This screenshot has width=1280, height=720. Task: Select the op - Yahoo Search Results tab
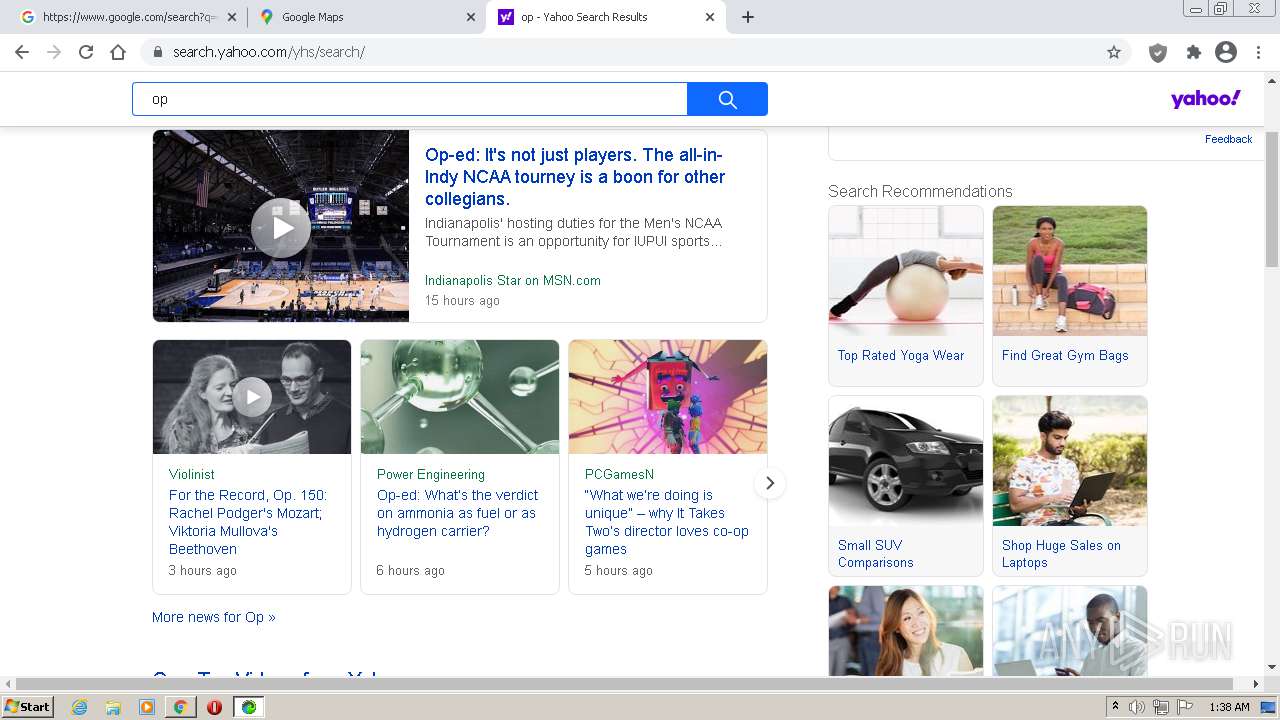[x=605, y=17]
